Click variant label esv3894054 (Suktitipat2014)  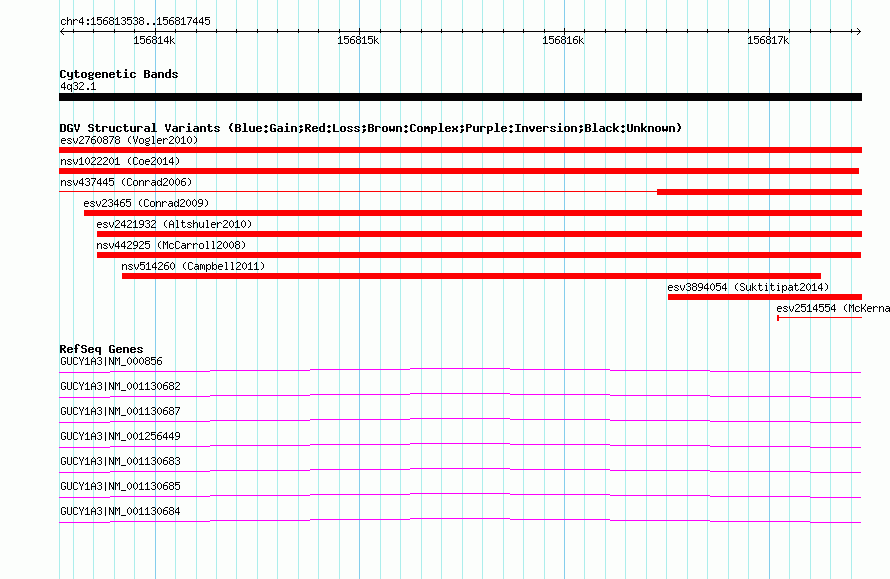click(x=748, y=287)
